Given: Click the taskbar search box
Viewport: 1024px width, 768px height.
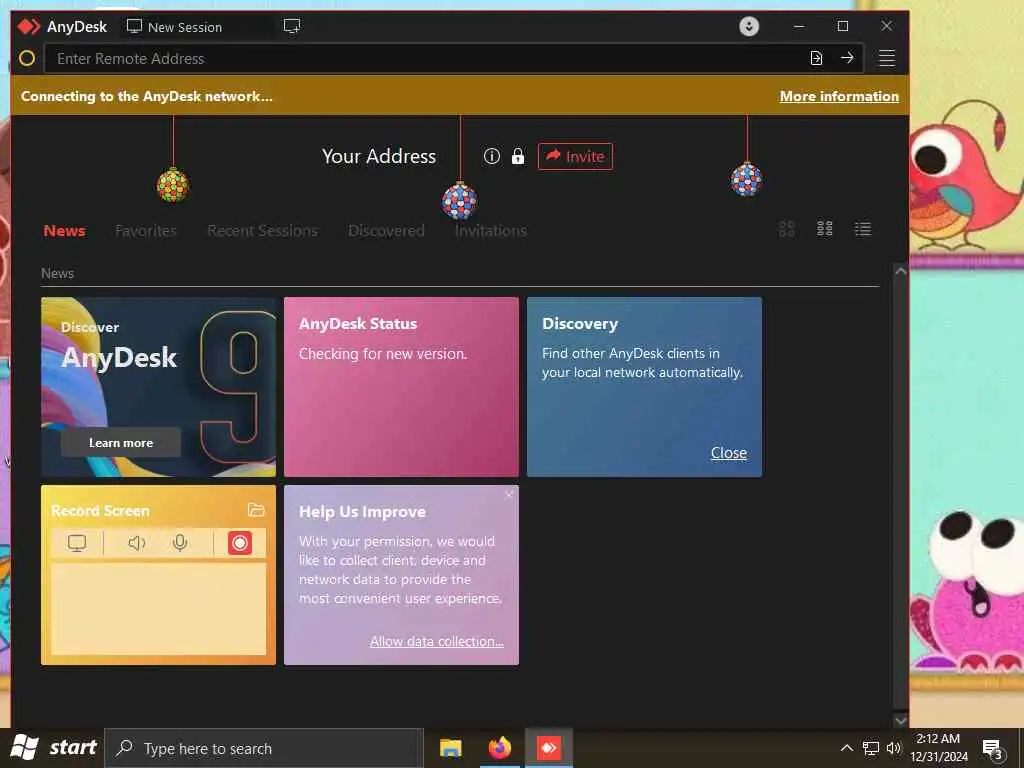Looking at the screenshot, I should [x=264, y=748].
